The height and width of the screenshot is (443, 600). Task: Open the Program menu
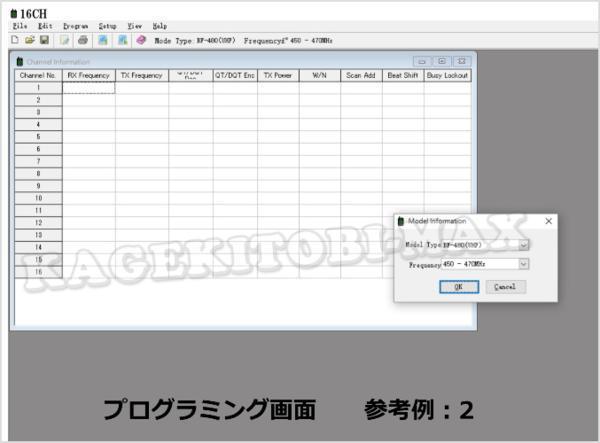[75, 26]
